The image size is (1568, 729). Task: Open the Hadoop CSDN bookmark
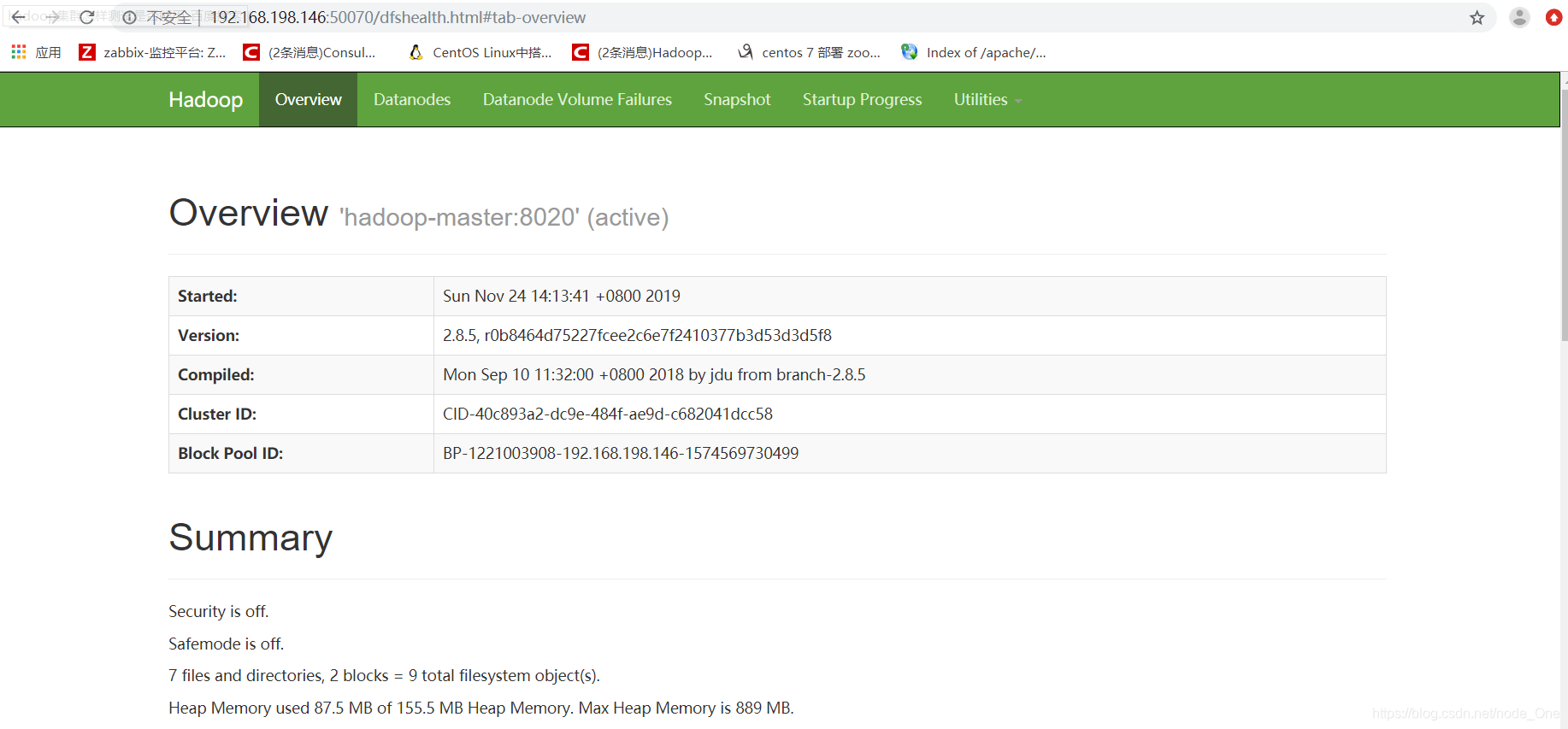click(x=642, y=52)
